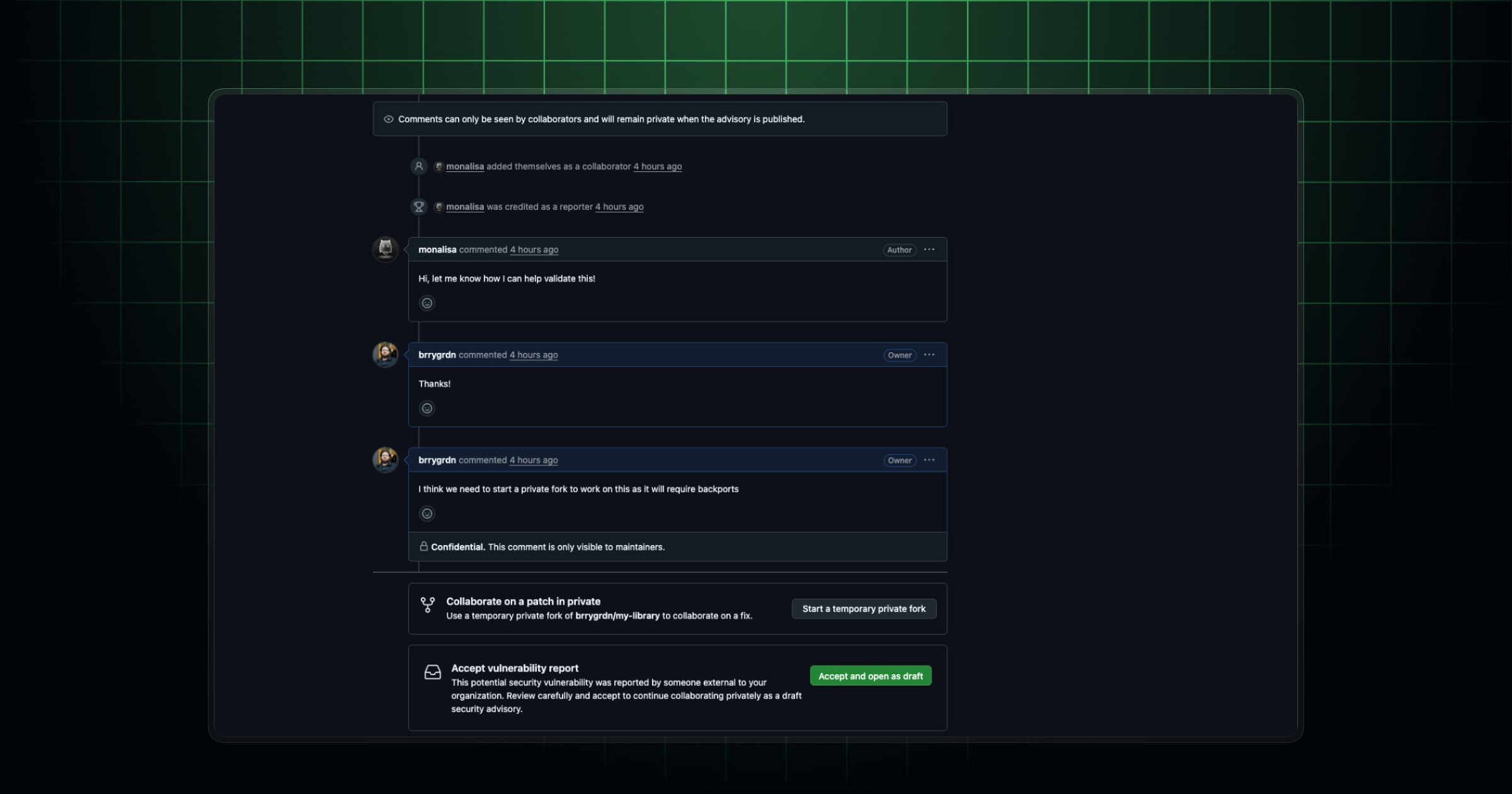This screenshot has width=1512, height=794.
Task: Click the monalisa username in the comment header
Action: click(437, 250)
